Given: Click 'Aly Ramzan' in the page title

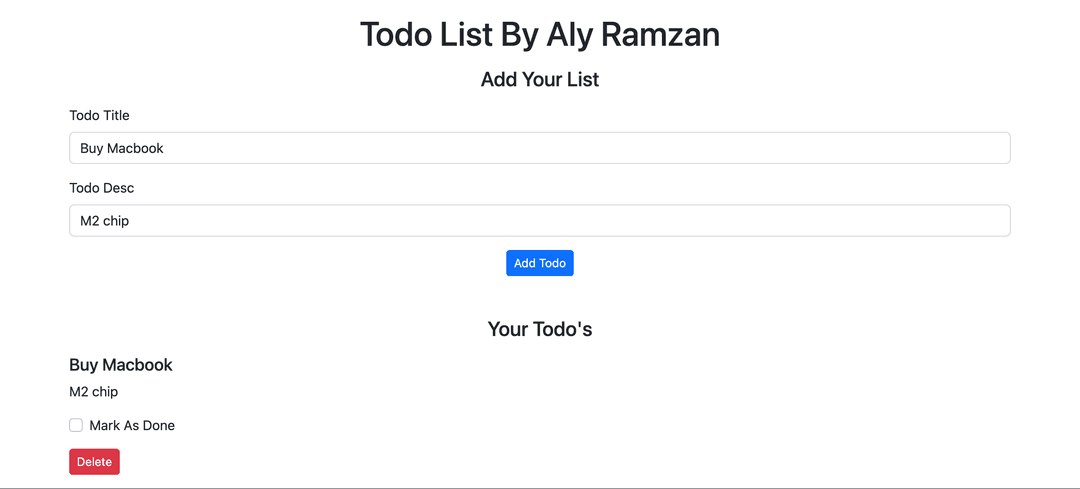Looking at the screenshot, I should pos(632,34).
